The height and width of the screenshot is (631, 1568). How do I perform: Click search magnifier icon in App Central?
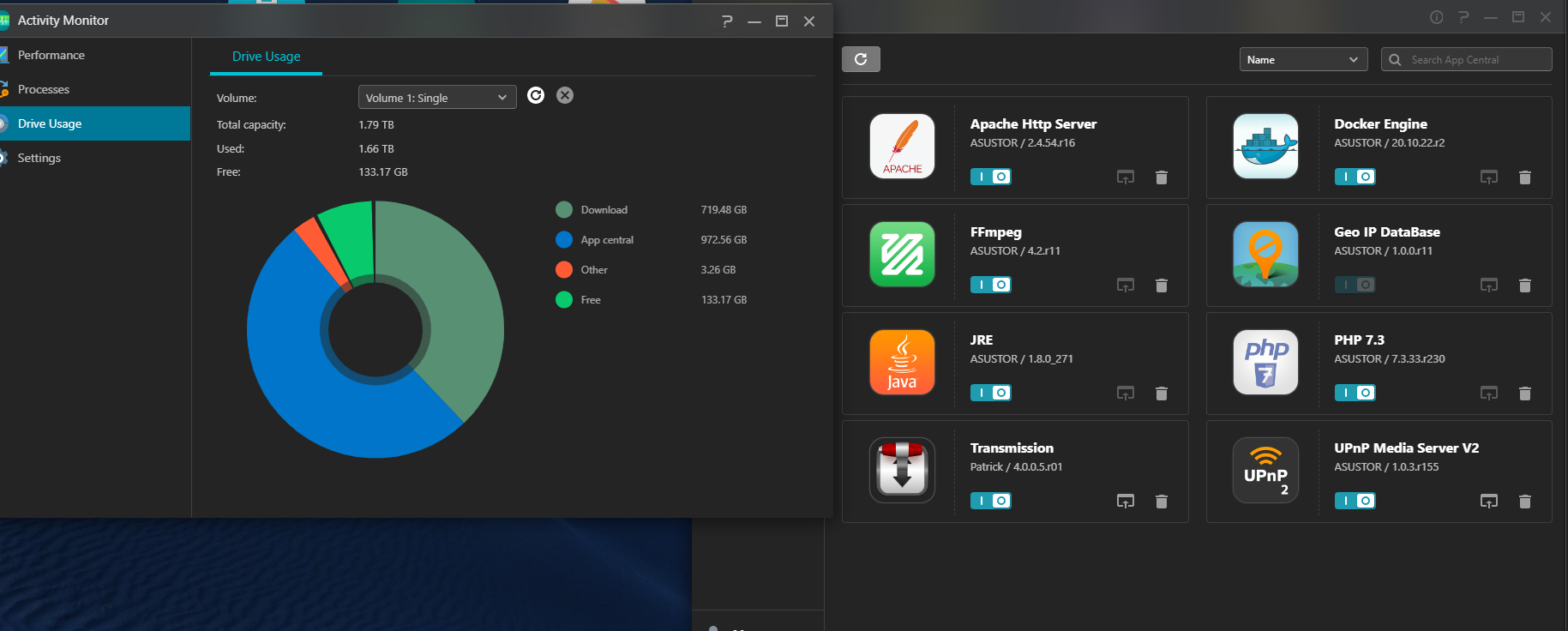(x=1395, y=60)
